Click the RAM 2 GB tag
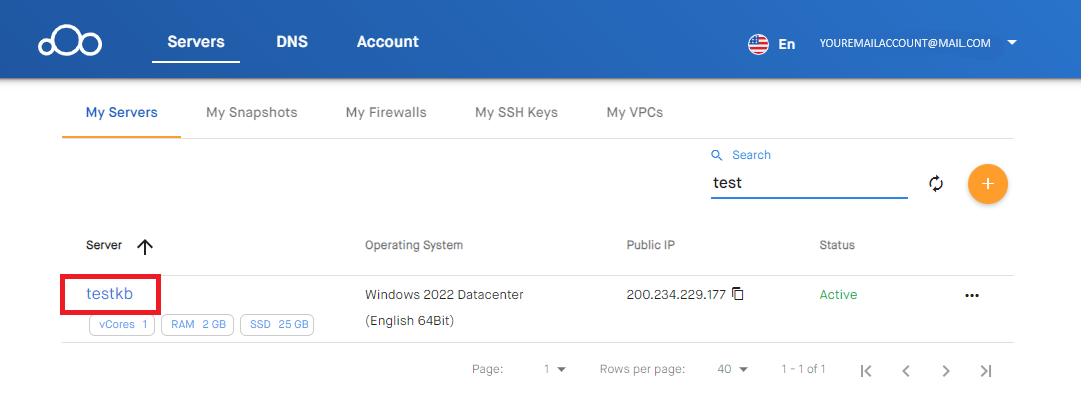1081x418 pixels. 198,325
